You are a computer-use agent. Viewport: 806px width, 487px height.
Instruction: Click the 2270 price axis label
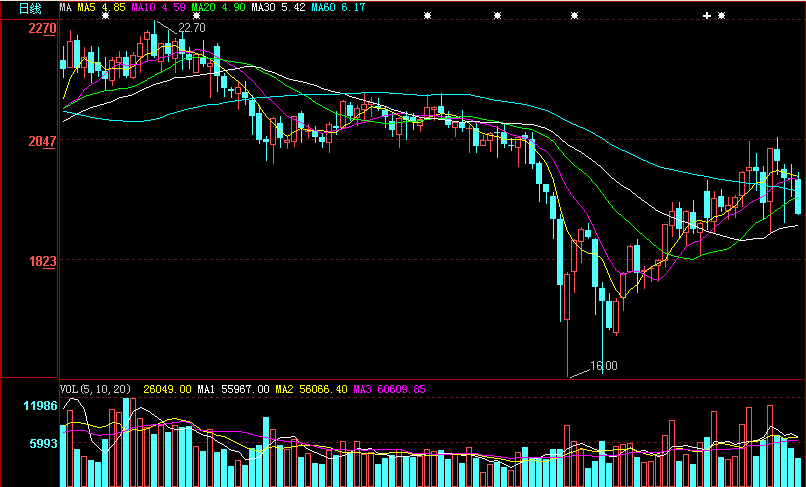[42, 29]
